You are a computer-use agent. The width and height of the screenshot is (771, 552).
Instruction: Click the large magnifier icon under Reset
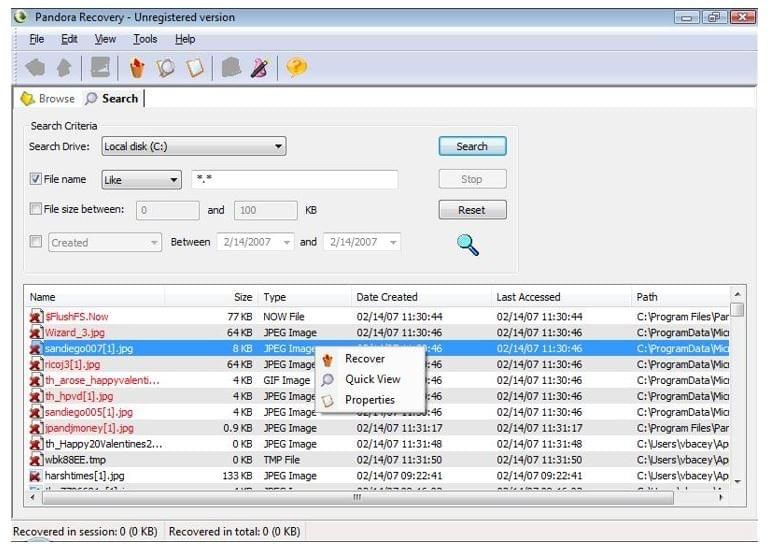pyautogui.click(x=468, y=244)
